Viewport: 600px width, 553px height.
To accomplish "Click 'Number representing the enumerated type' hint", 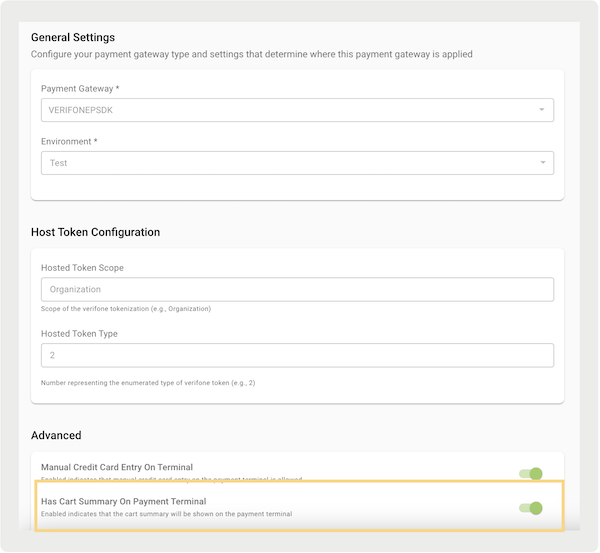I will pyautogui.click(x=148, y=383).
